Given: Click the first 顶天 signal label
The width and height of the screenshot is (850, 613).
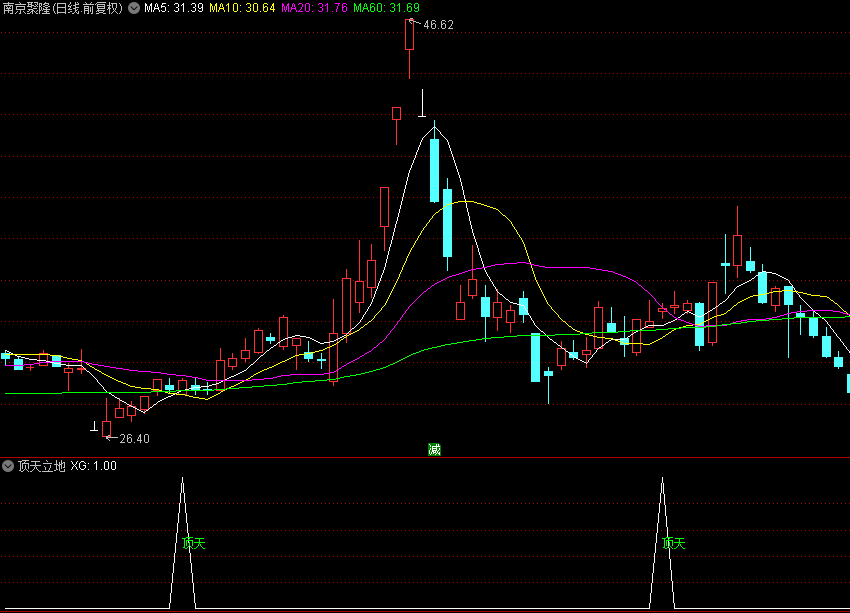Looking at the screenshot, I should [x=194, y=543].
